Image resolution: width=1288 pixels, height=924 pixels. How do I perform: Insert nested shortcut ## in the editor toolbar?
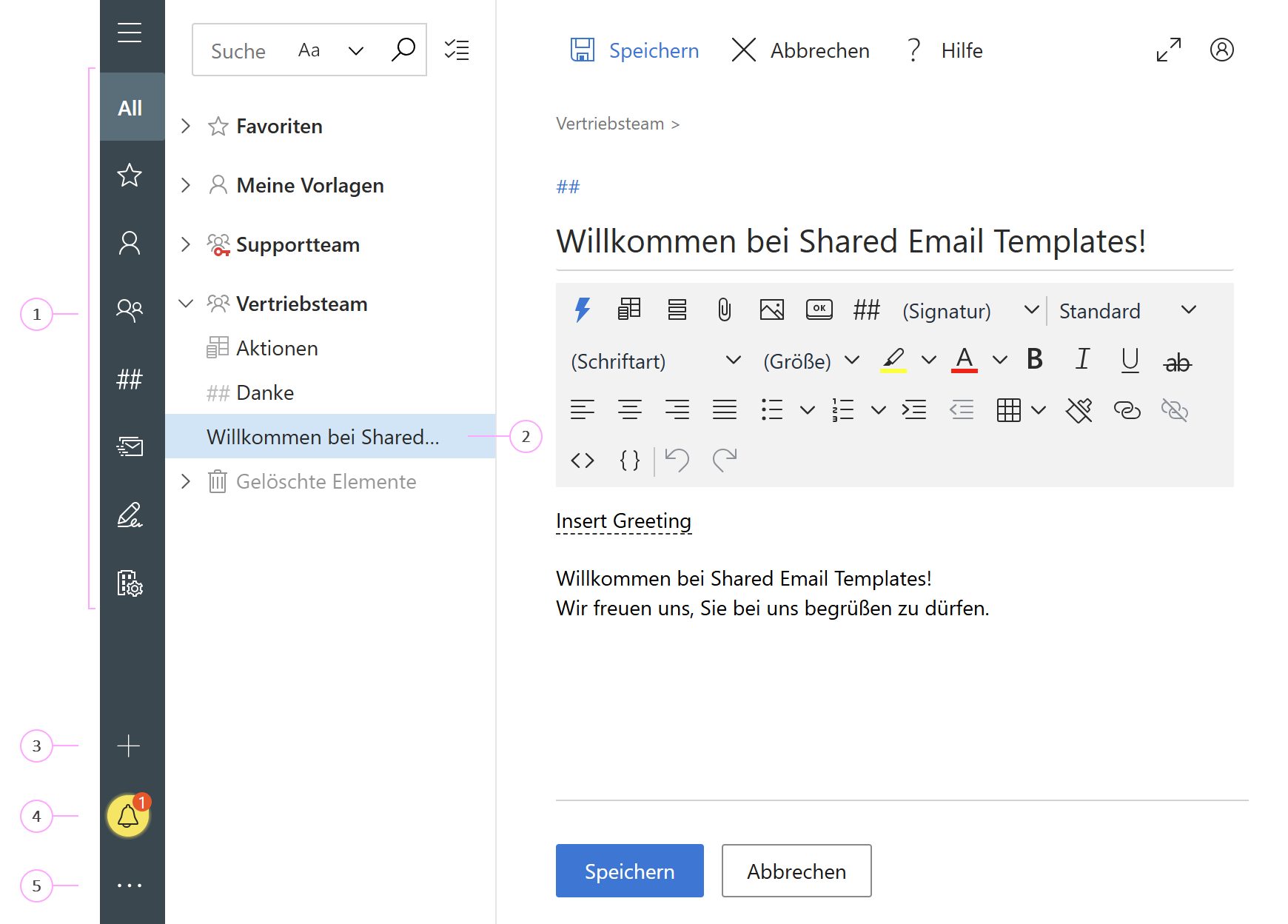coord(867,309)
